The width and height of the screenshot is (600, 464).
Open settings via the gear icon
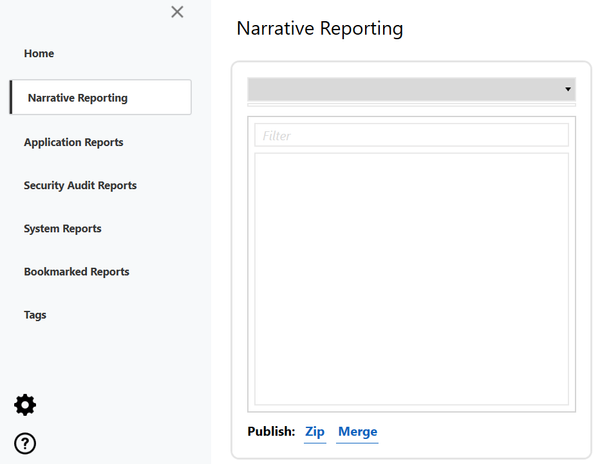(x=25, y=405)
